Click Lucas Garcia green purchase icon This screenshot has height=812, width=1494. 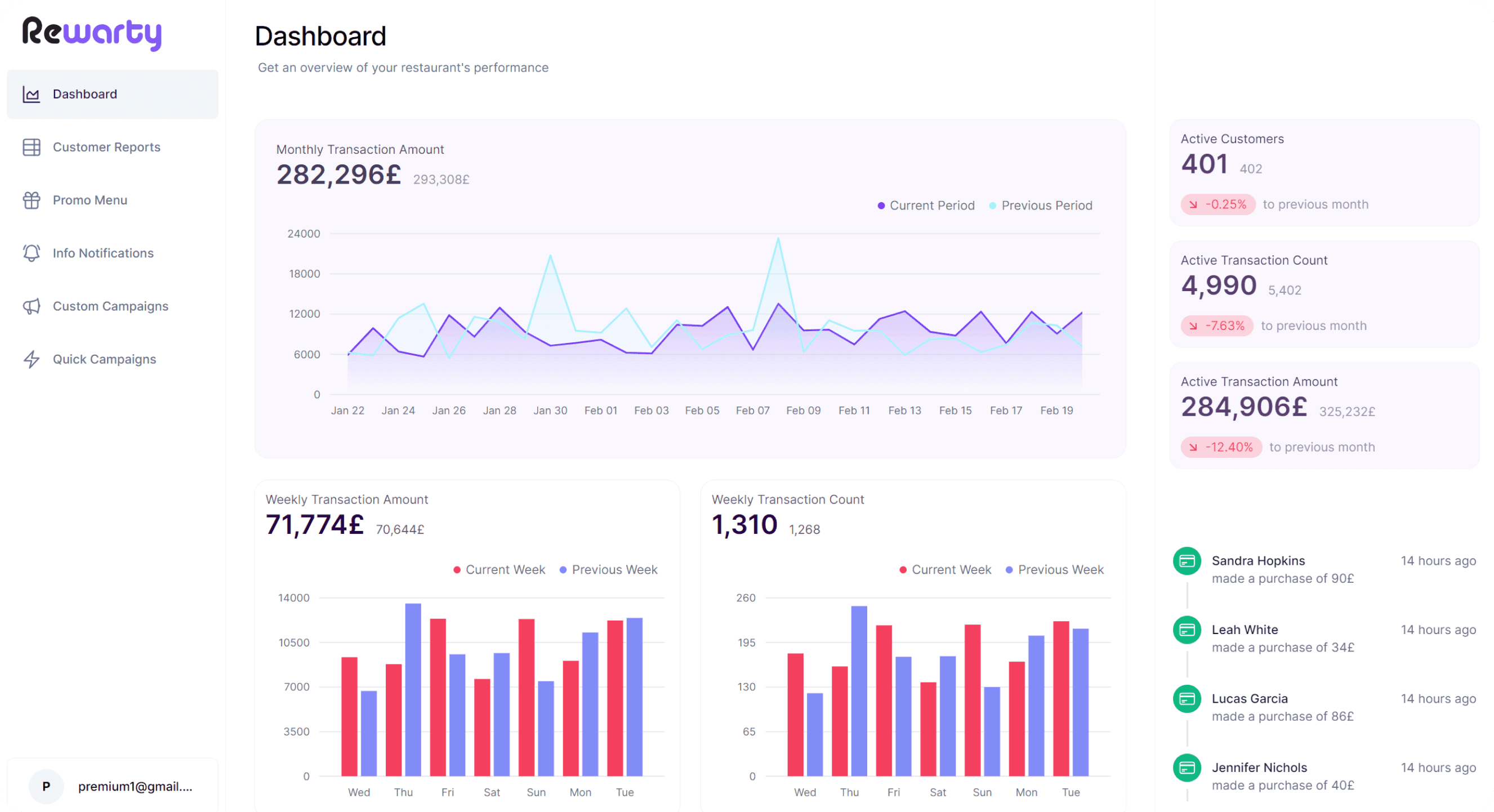[1187, 699]
